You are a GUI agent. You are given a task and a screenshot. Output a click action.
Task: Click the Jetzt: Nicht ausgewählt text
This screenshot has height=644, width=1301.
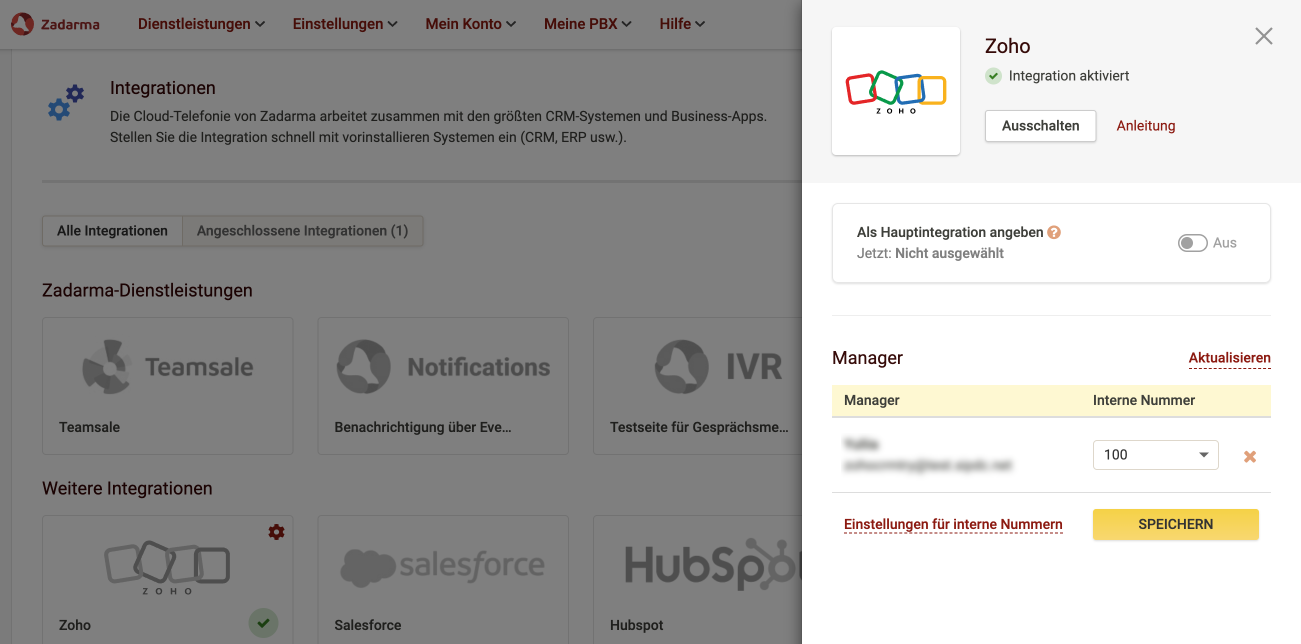(x=930, y=254)
